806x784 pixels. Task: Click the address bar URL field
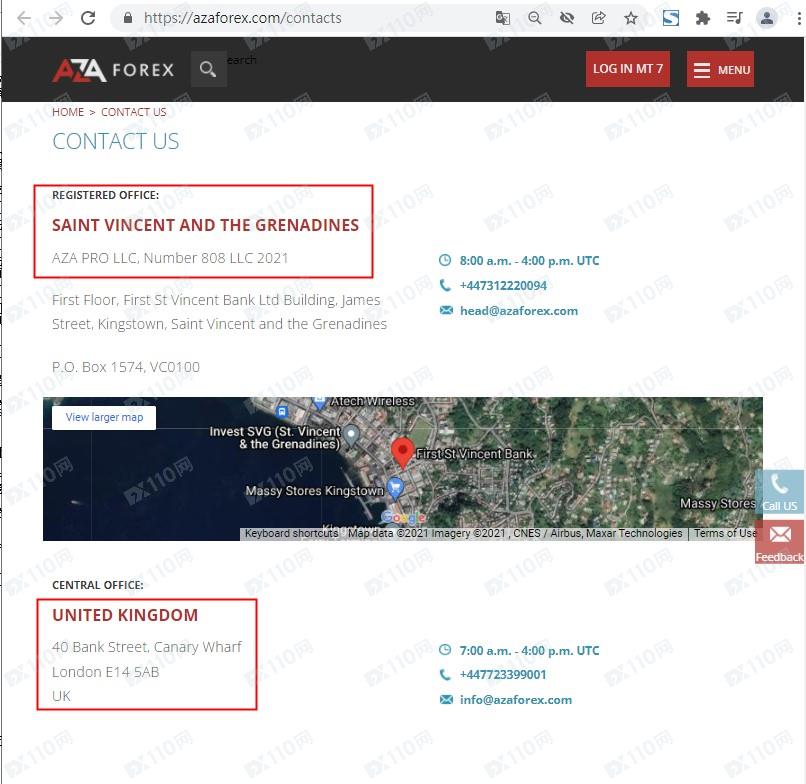pos(303,19)
